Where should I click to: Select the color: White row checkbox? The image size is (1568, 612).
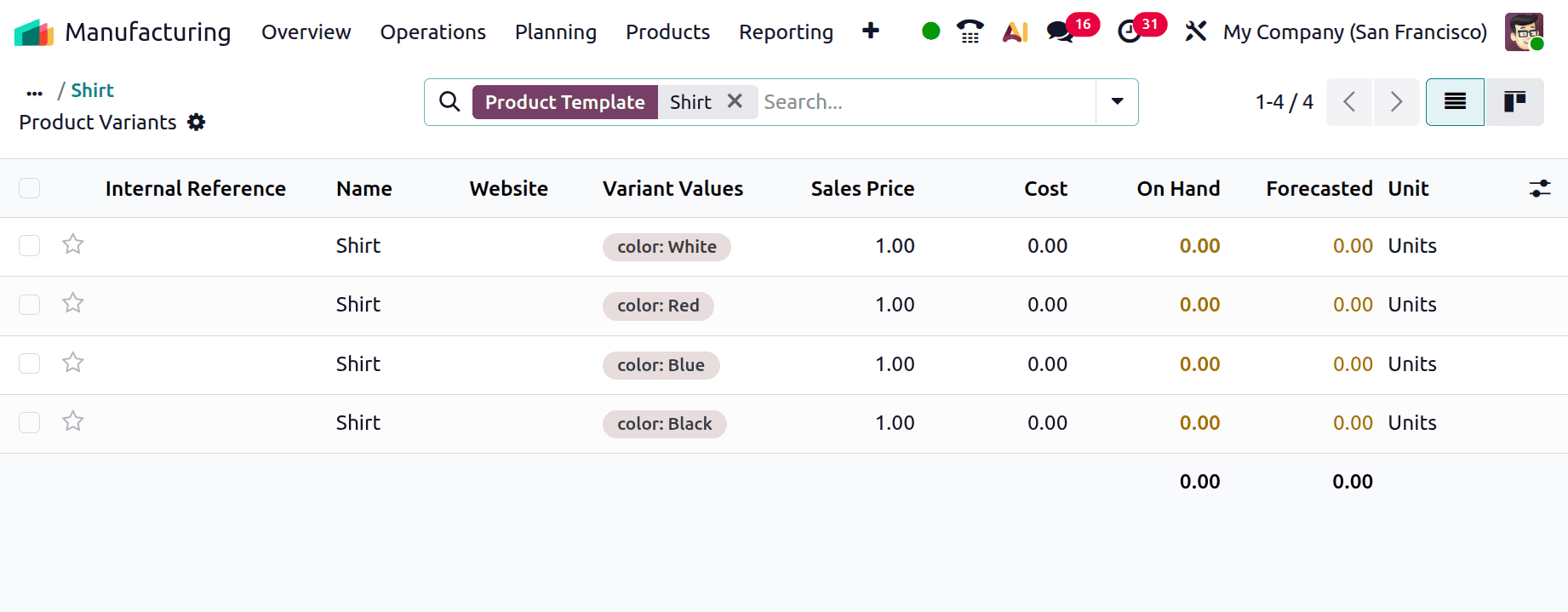[30, 246]
